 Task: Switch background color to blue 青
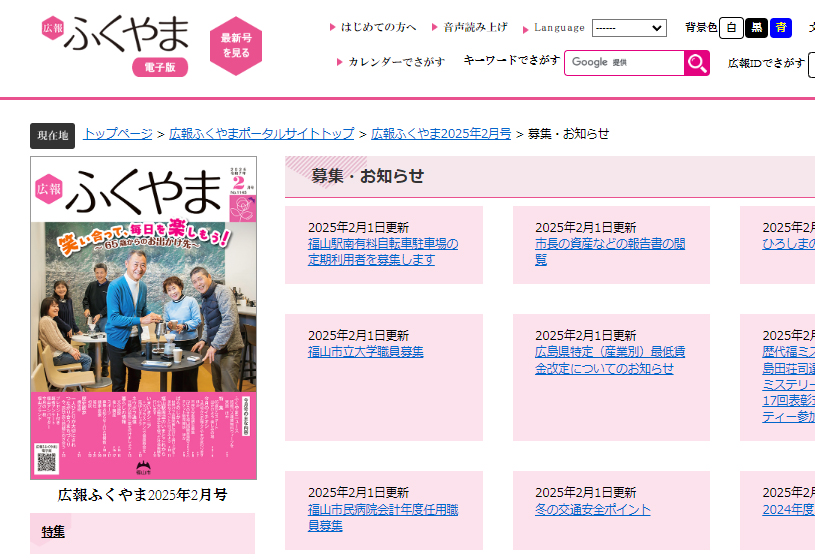[783, 28]
